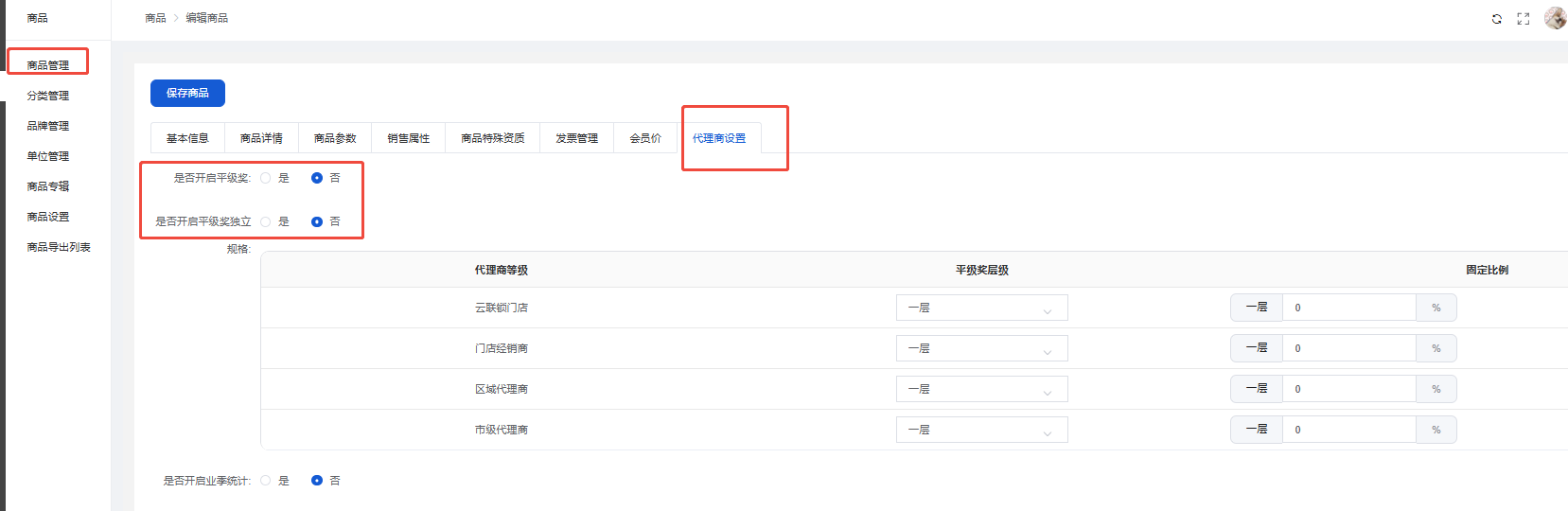Click the 固定比例 input for 区域代理商
This screenshot has width=1568, height=511.
click(1348, 389)
